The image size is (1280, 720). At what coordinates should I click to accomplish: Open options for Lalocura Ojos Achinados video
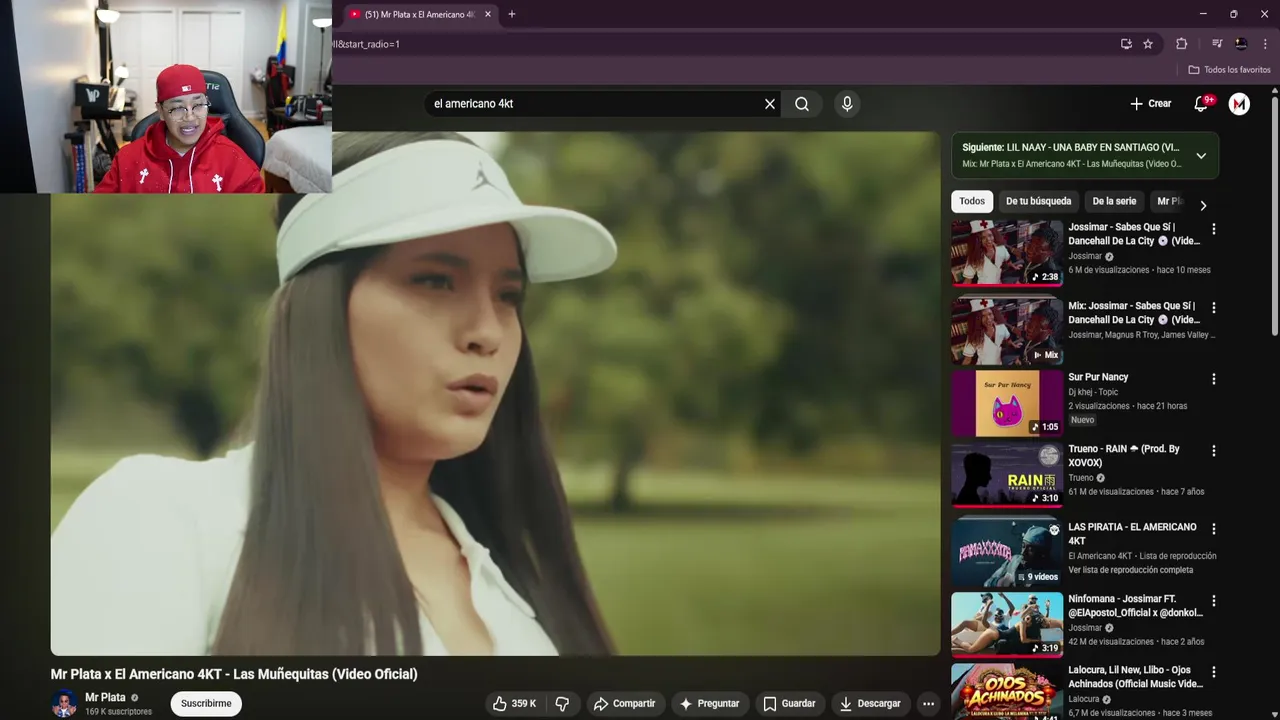[x=1214, y=672]
